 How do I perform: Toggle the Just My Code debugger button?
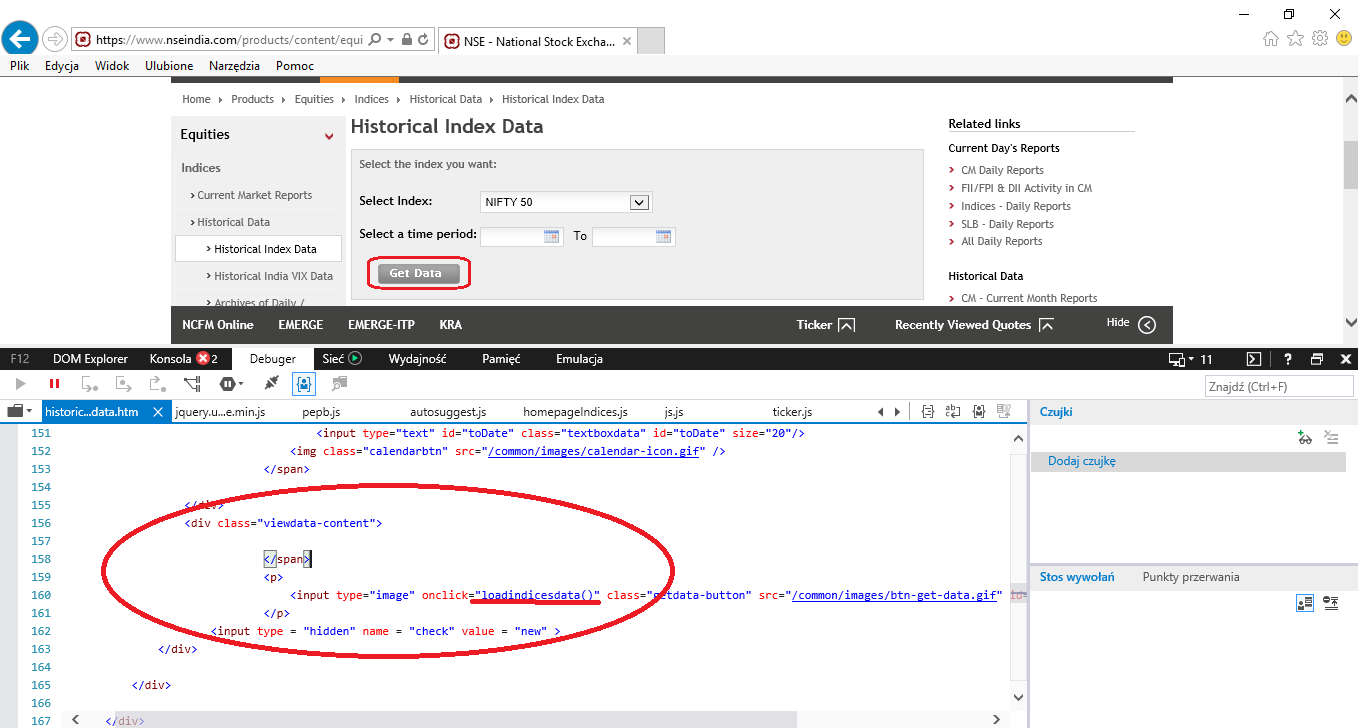pyautogui.click(x=303, y=384)
